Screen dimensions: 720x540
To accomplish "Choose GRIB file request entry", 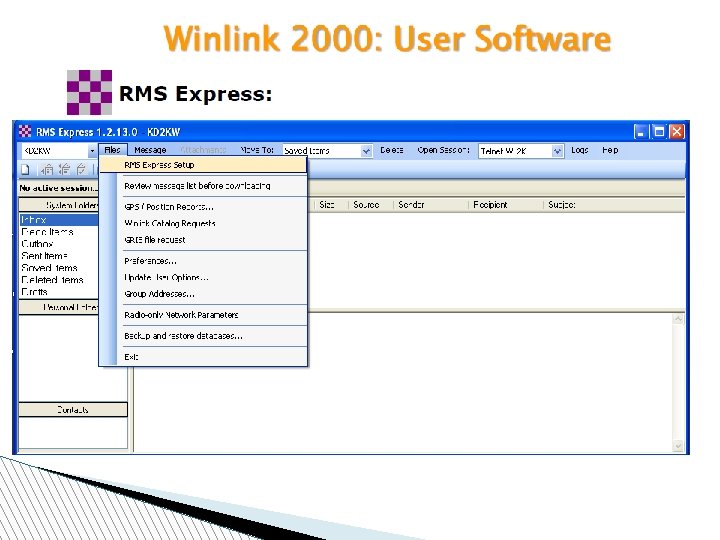I will click(x=203, y=240).
